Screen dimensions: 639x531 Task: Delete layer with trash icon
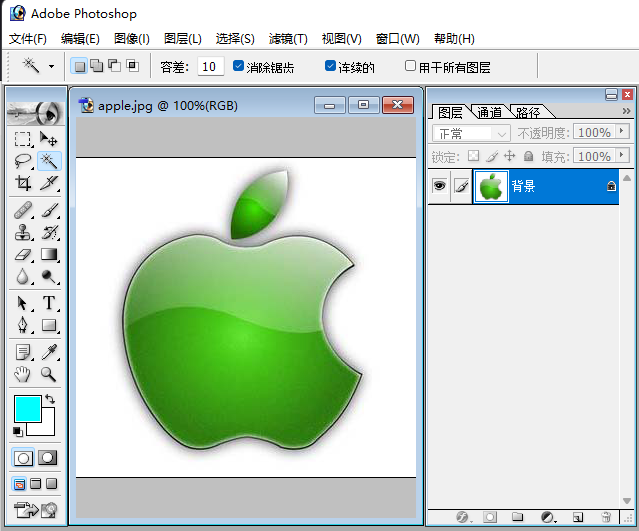coord(606,517)
